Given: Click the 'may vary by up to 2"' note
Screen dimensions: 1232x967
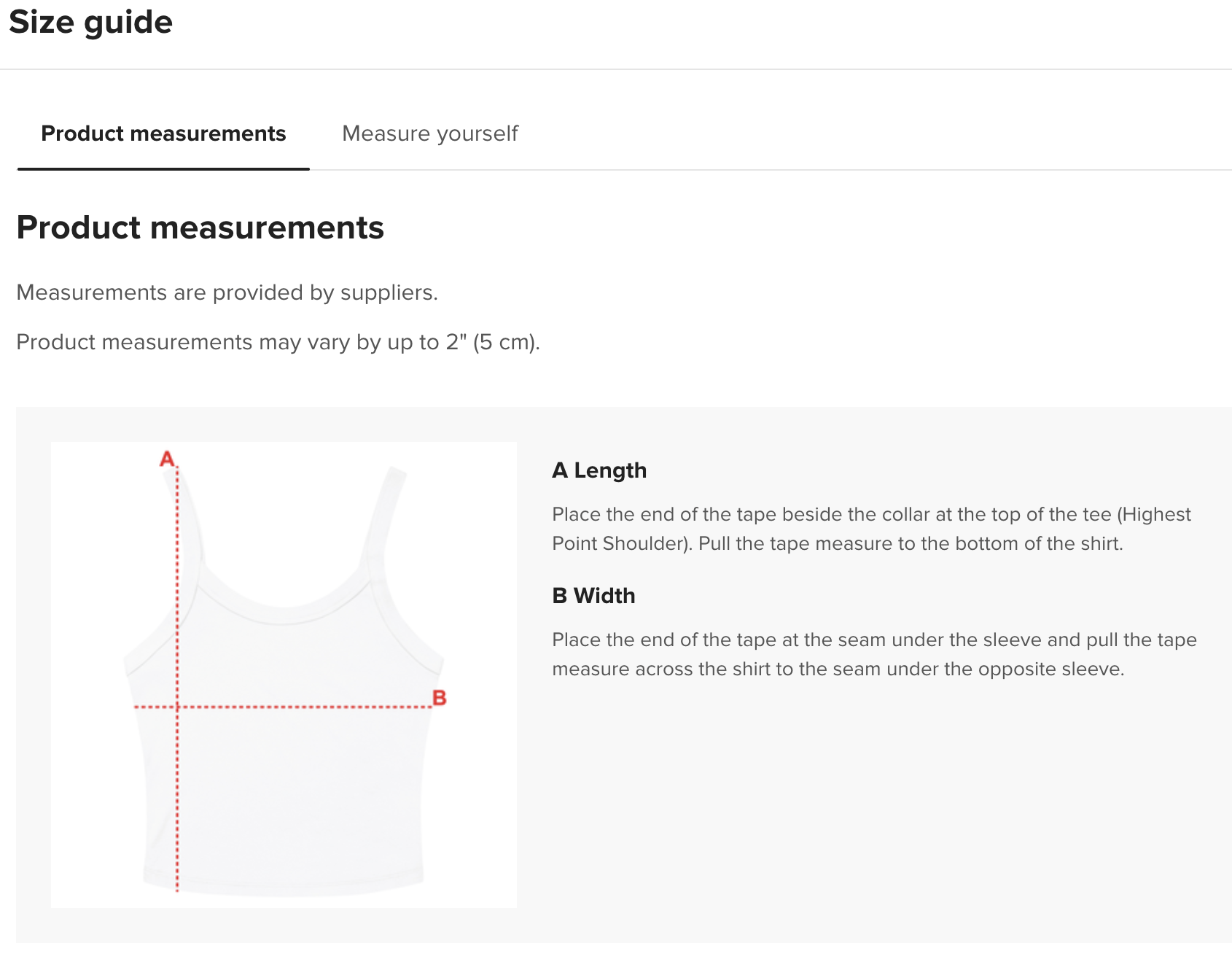Looking at the screenshot, I should pyautogui.click(x=278, y=342).
